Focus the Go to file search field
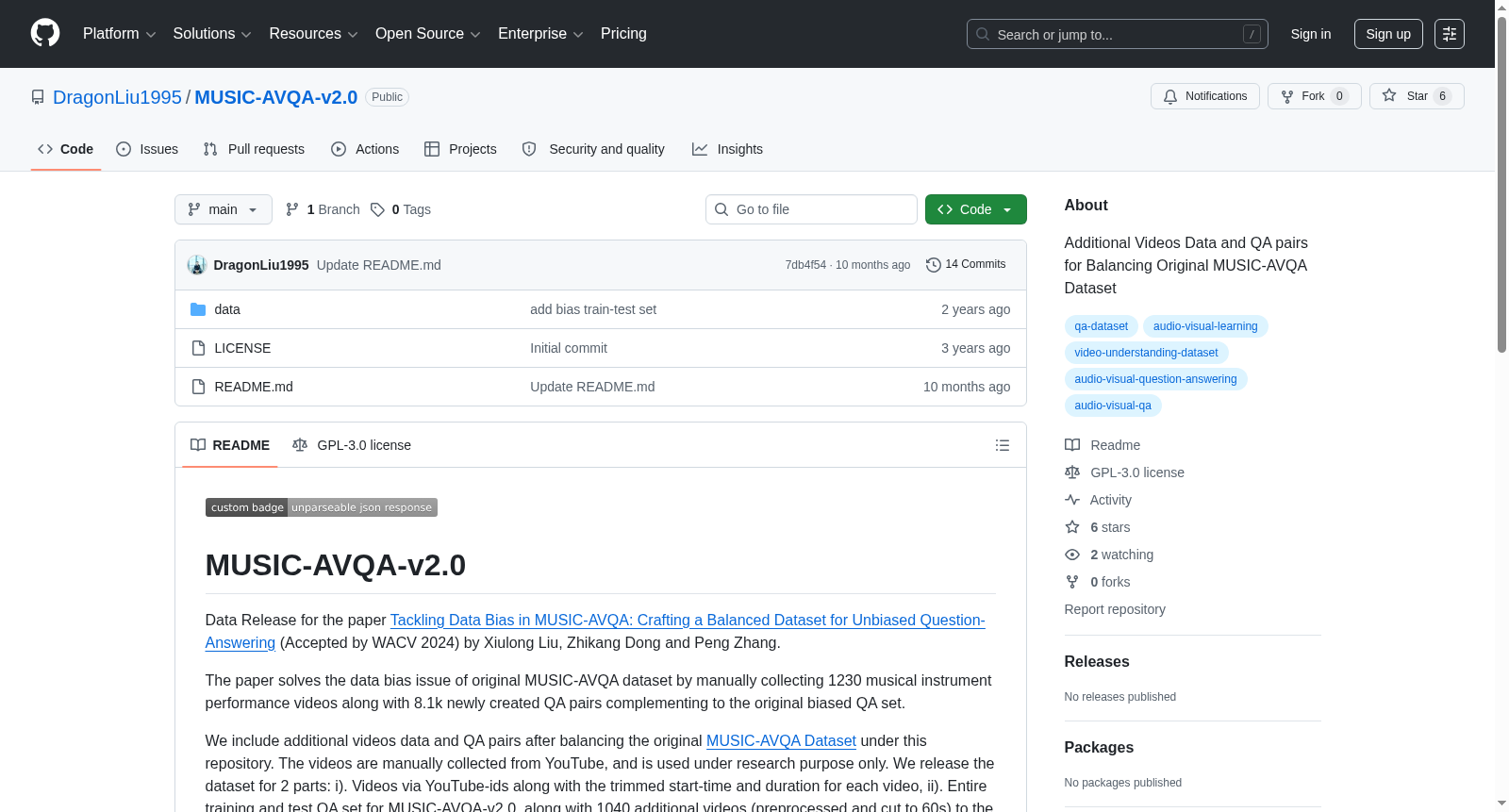The image size is (1509, 812). coord(811,209)
